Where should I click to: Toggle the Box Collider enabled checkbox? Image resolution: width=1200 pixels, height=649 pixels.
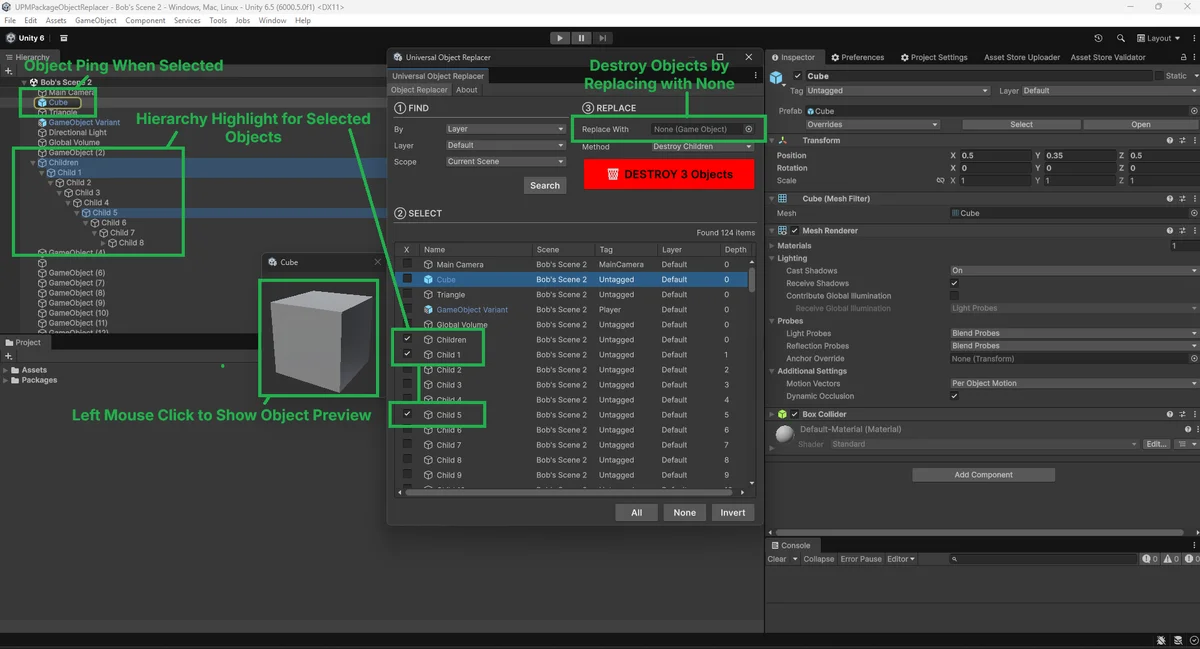(x=795, y=414)
